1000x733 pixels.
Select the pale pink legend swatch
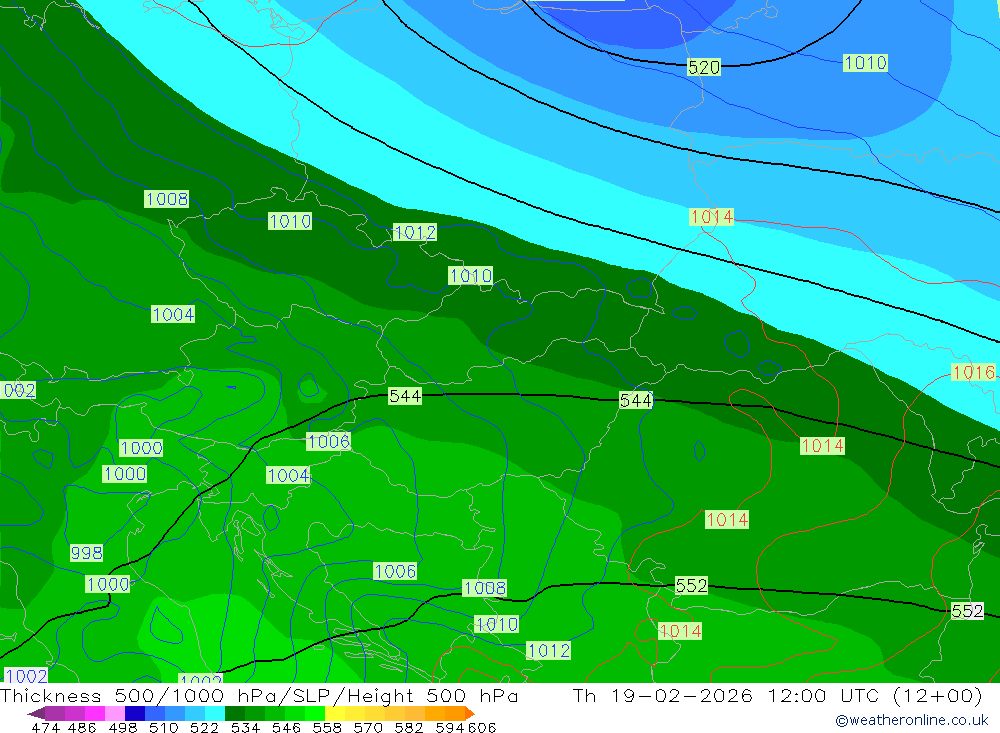(x=115, y=713)
